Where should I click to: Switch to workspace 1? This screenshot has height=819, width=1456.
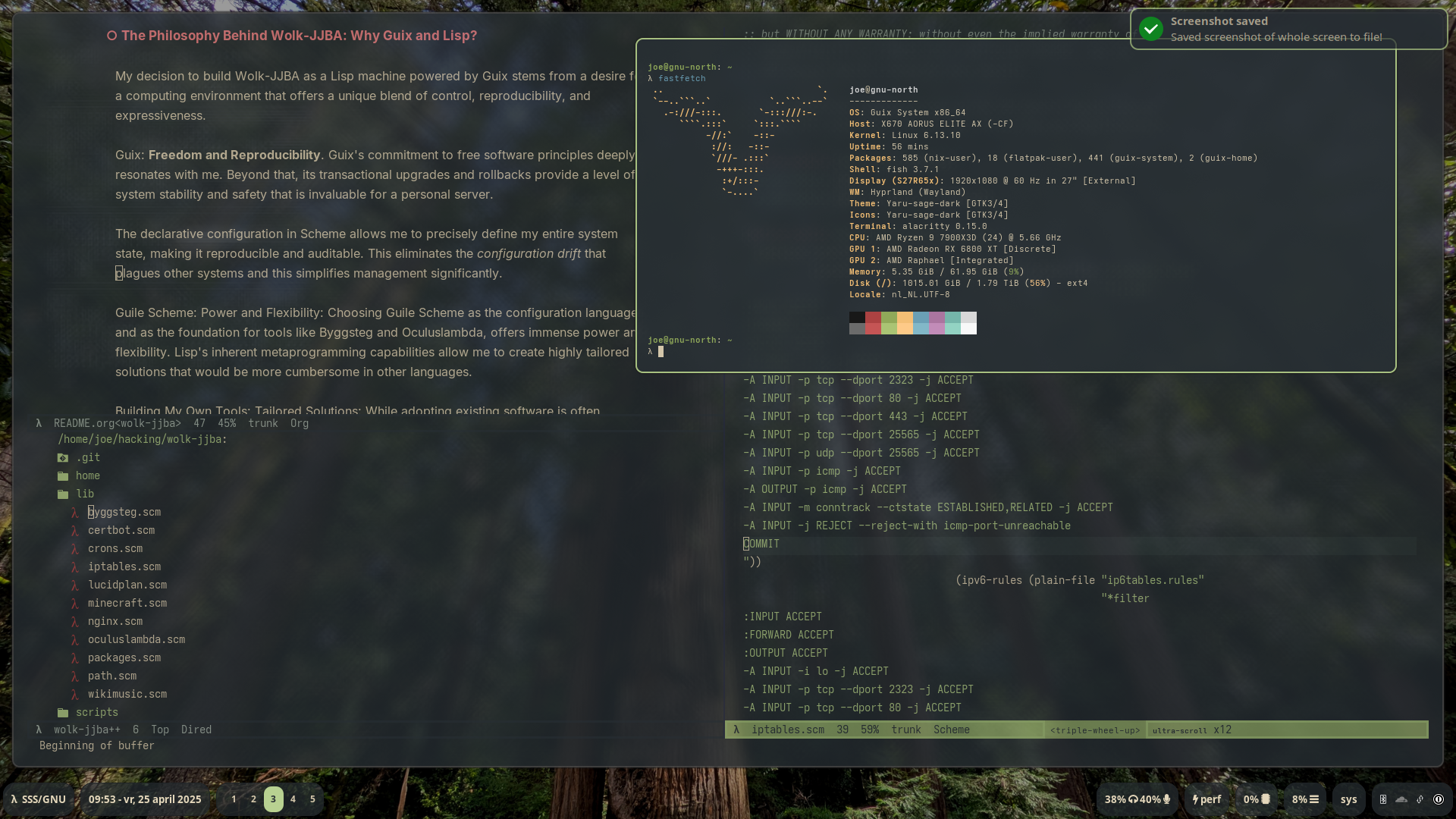pyautogui.click(x=234, y=799)
